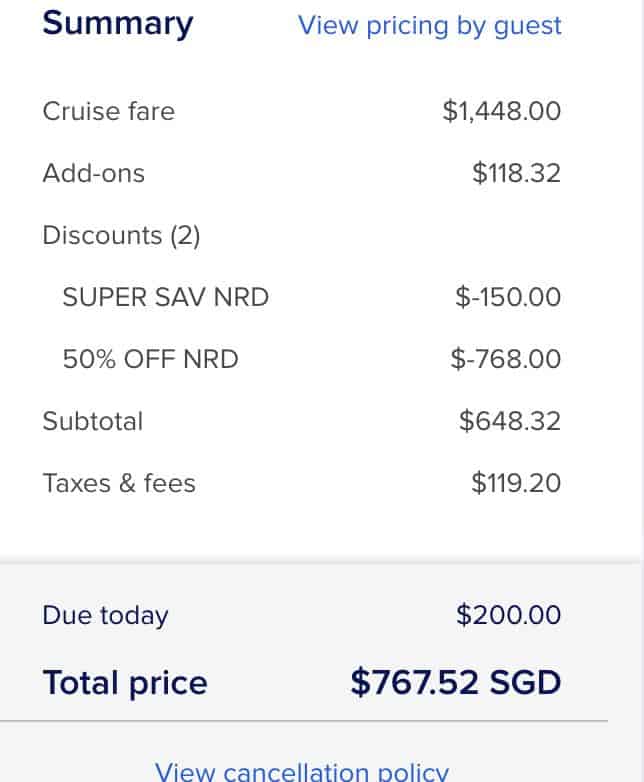Screen dimensions: 644x782
Task: Select the Add-ons row label
Action: pyautogui.click(x=93, y=173)
